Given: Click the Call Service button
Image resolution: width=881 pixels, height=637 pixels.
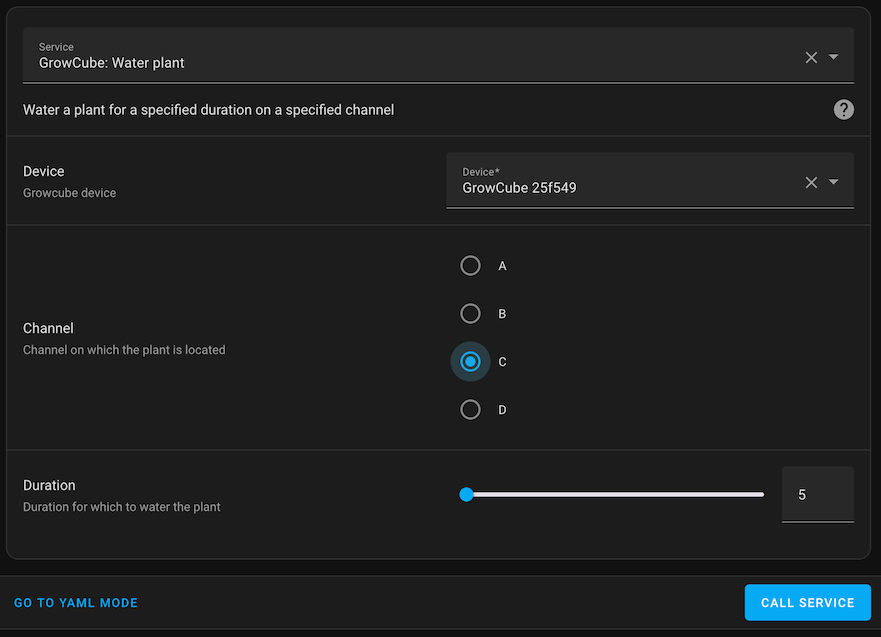Looking at the screenshot, I should point(807,603).
